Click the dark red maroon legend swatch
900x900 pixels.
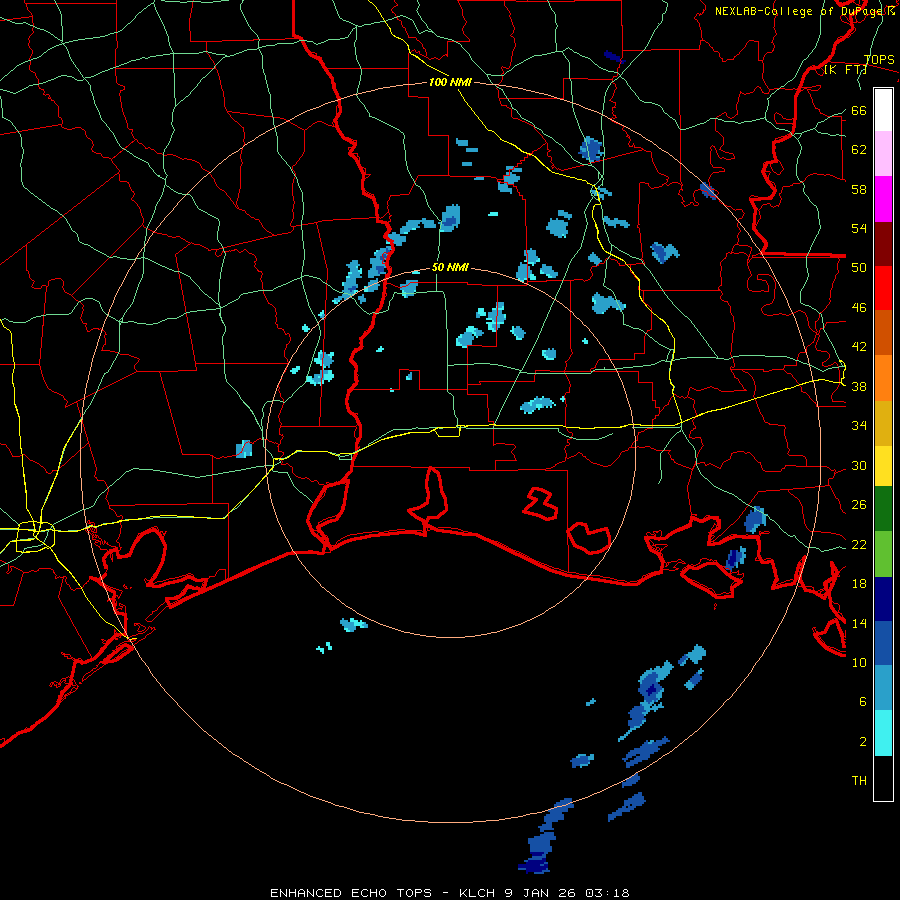883,244
